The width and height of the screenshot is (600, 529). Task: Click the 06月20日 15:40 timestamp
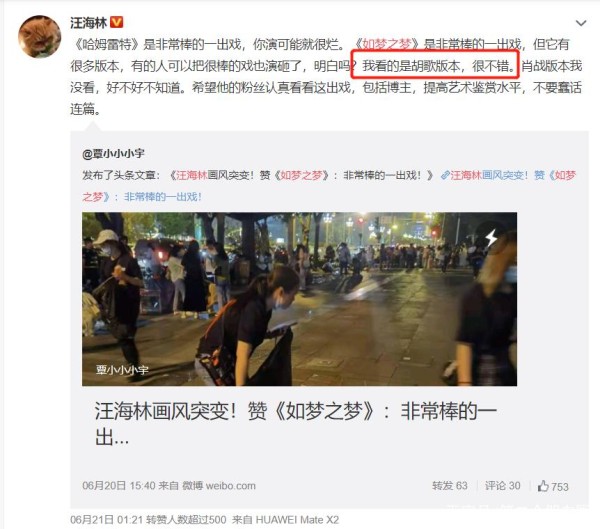coord(119,486)
